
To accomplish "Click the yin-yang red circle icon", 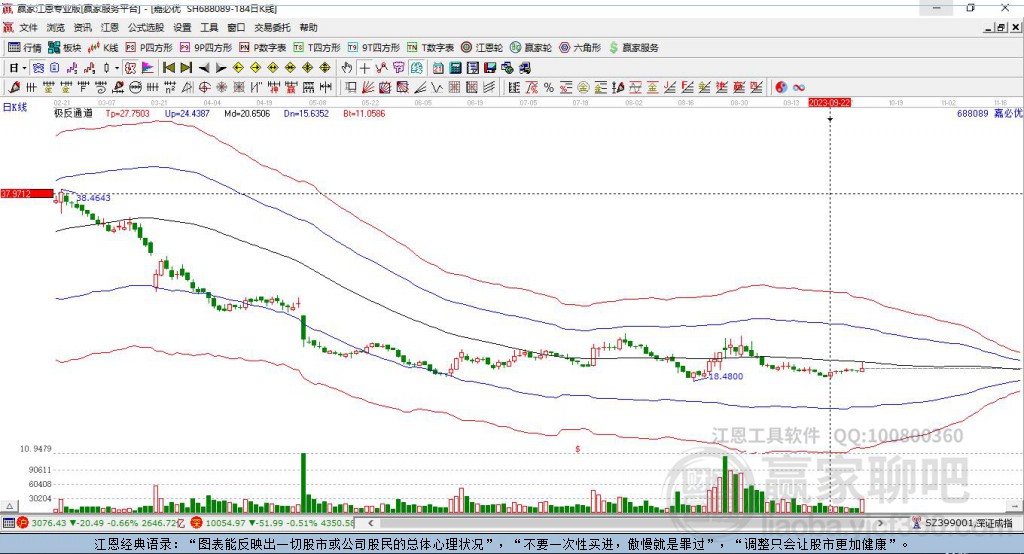I will 781,87.
